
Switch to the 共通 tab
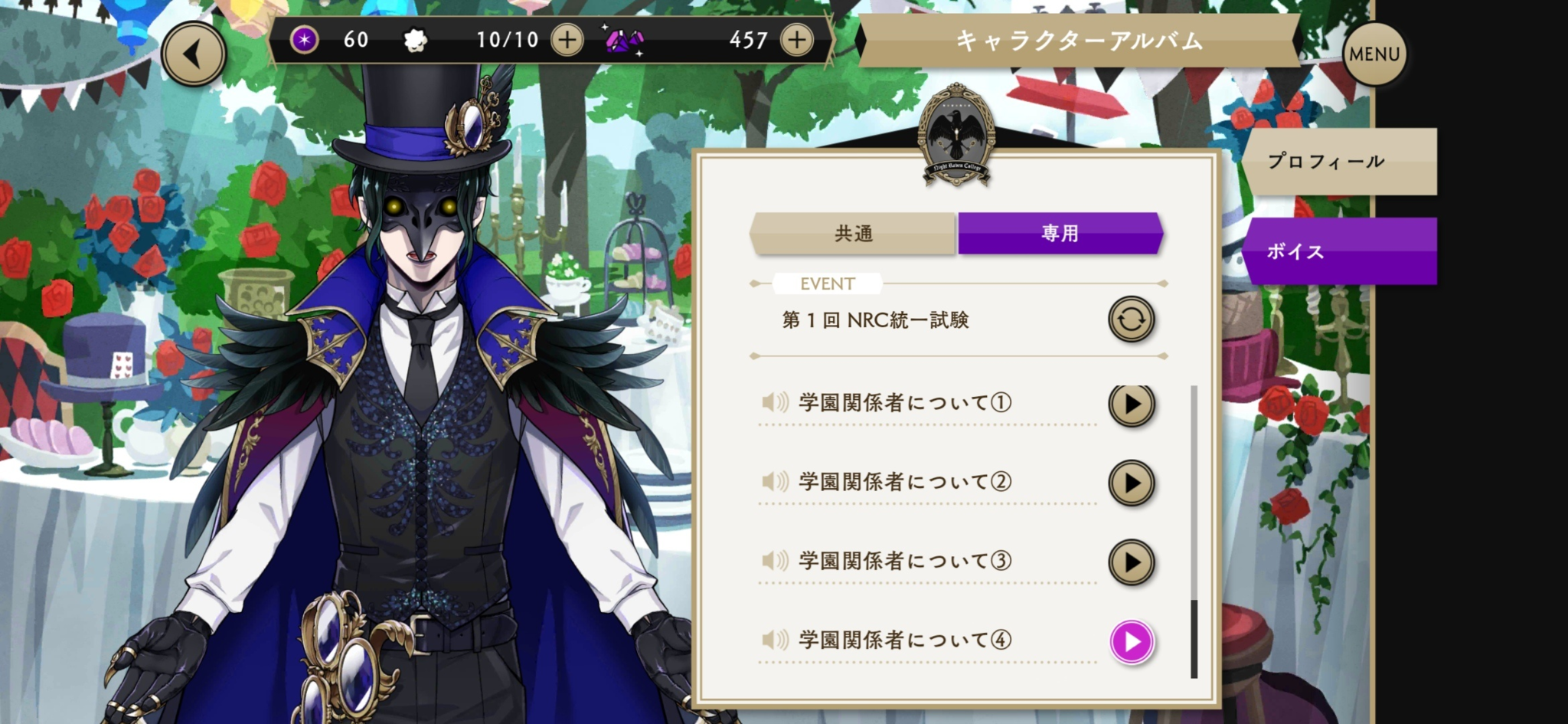pos(853,234)
